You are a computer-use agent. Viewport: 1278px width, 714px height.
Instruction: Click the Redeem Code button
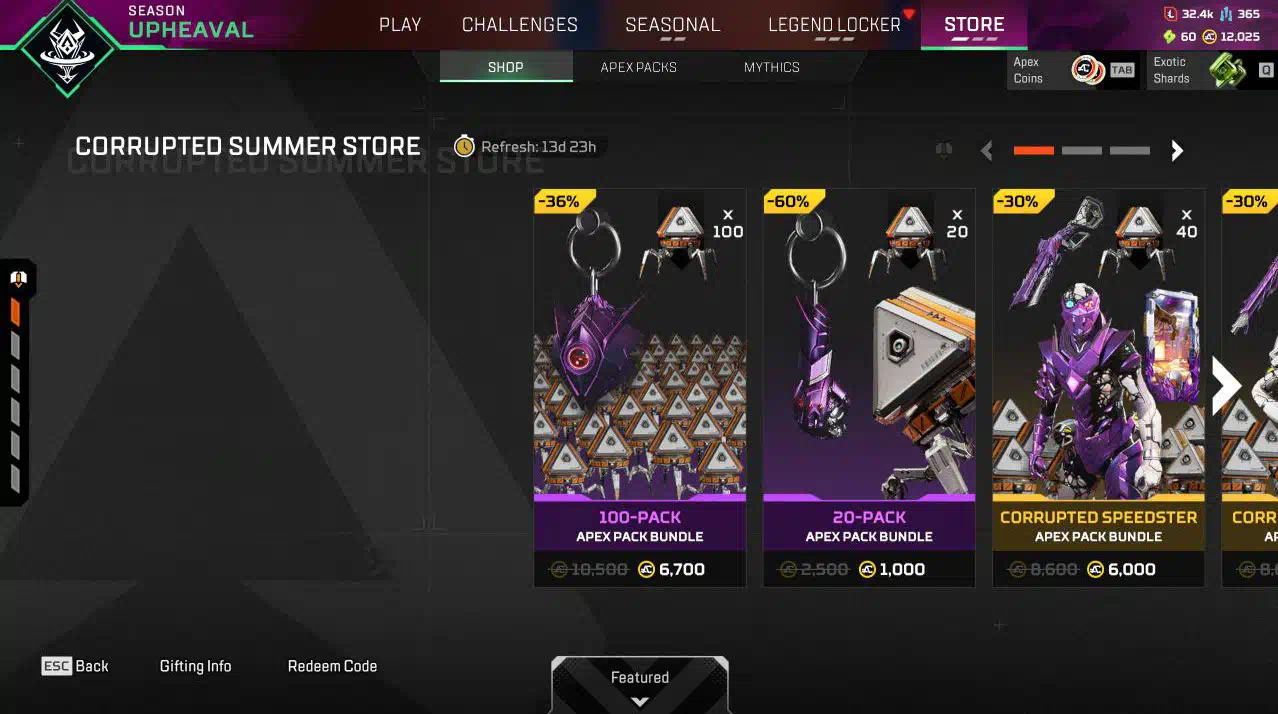332,666
